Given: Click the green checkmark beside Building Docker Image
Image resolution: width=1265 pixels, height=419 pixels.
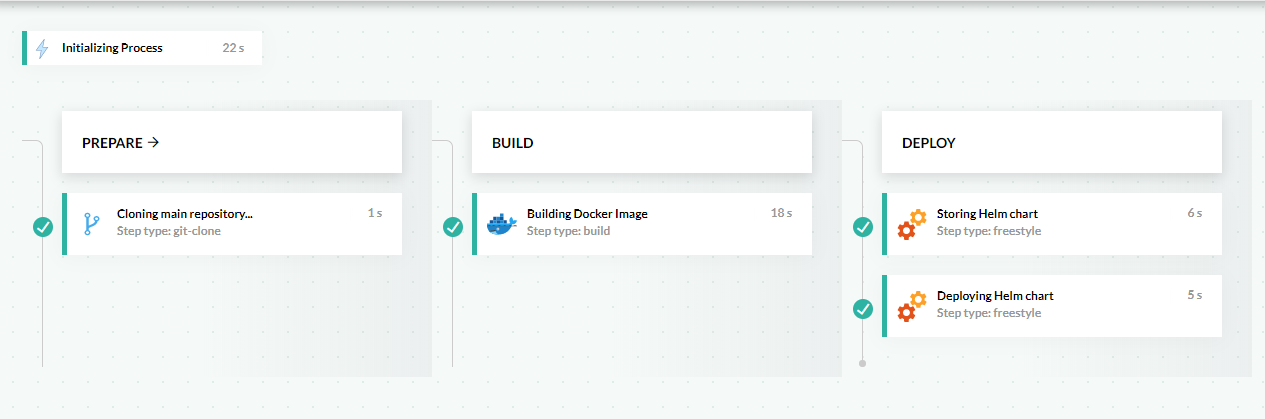Looking at the screenshot, I should coord(453,227).
